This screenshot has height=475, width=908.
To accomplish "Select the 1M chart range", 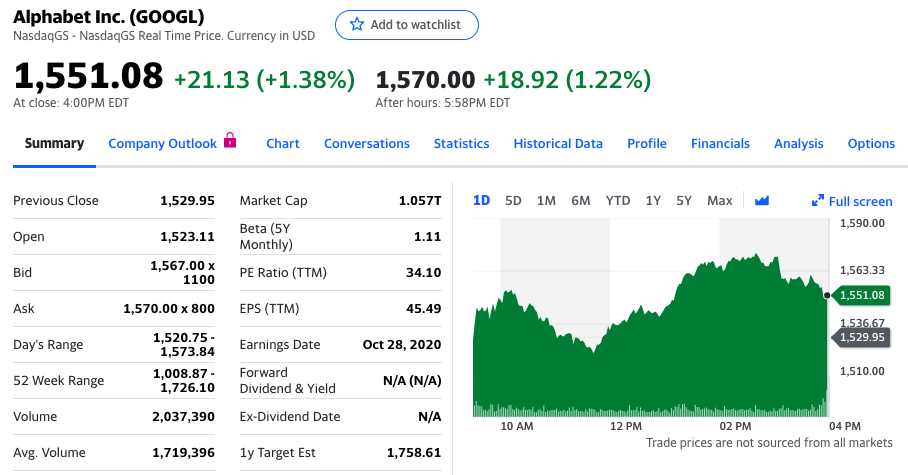I will click(x=546, y=200).
